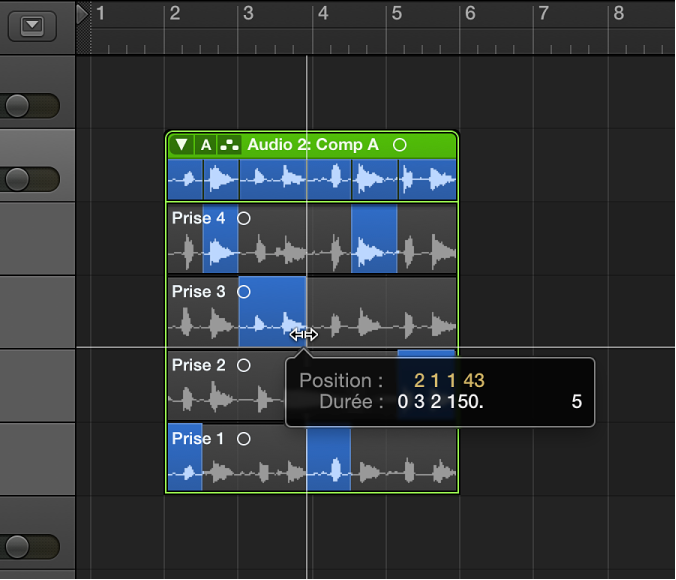Select the Prise 2 take lane name
Viewport: 676px width, 580px height.
click(198, 365)
